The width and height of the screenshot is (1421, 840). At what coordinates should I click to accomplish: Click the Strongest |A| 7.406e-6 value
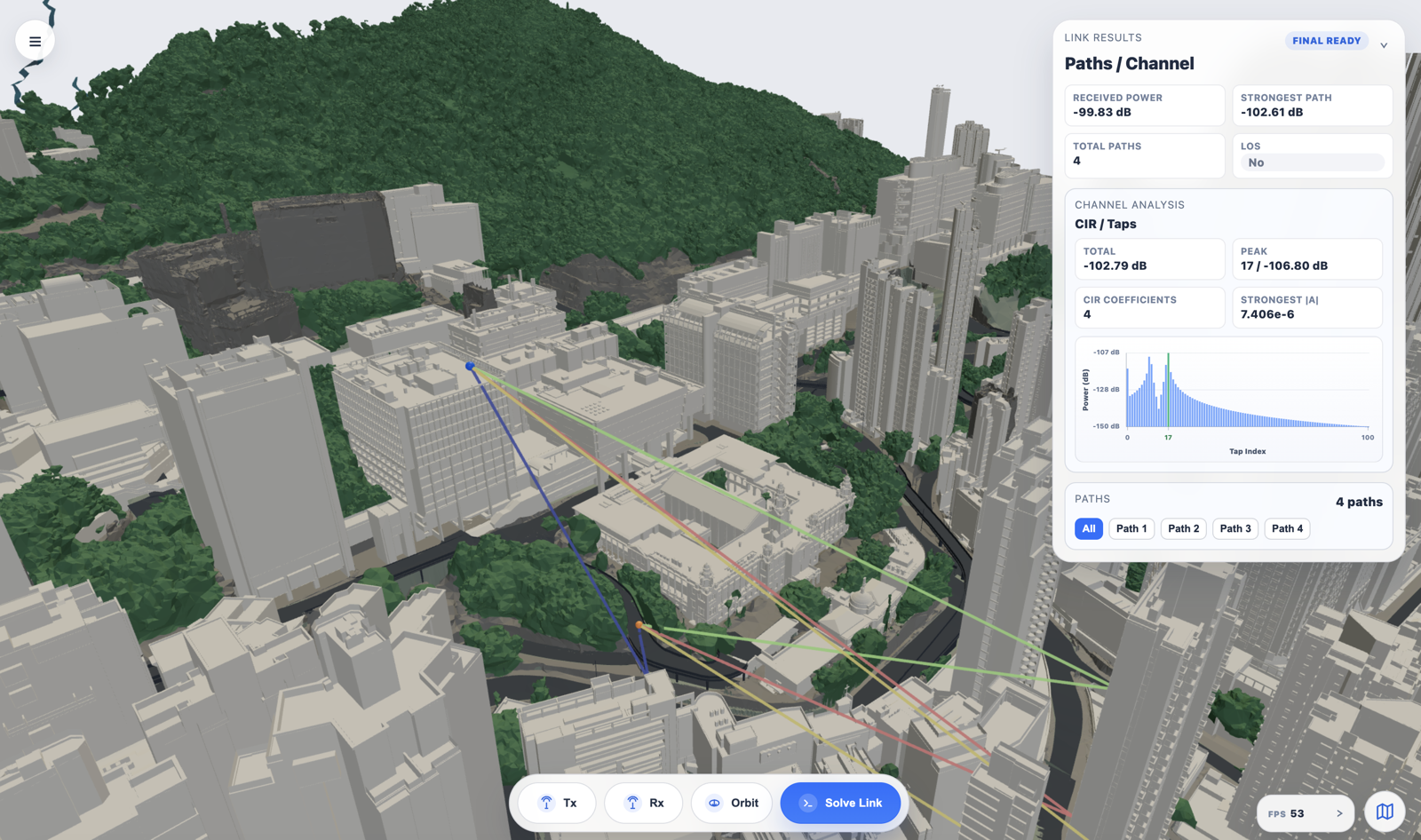(1267, 314)
